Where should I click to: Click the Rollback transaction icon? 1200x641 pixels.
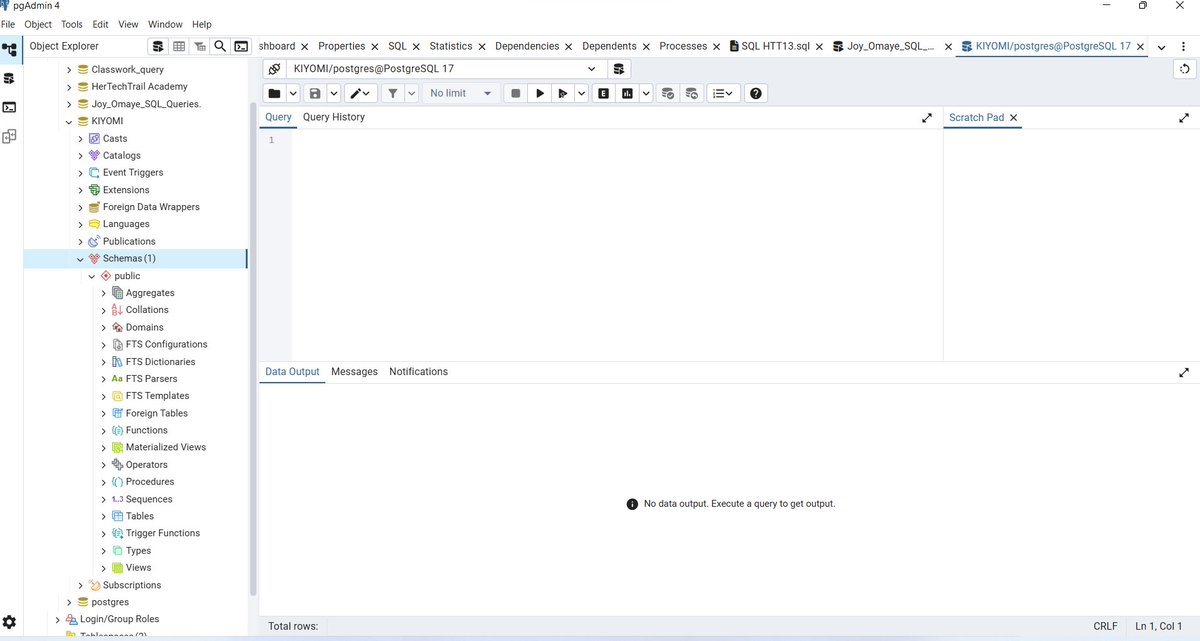pos(691,93)
